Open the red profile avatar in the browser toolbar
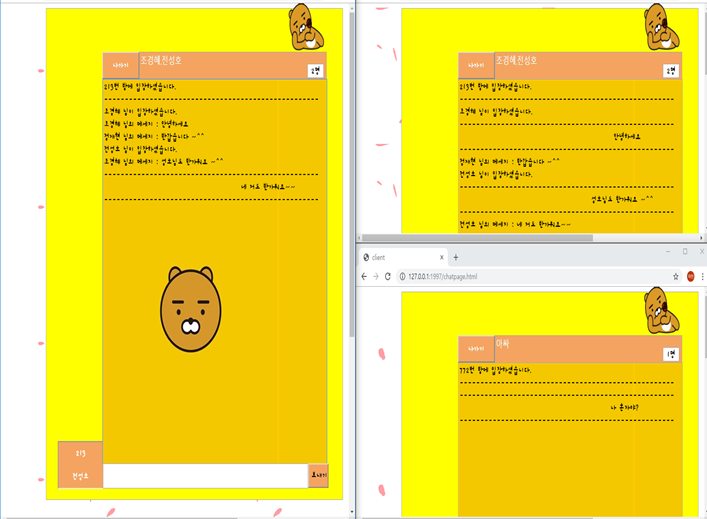707x519 pixels. tap(690, 276)
